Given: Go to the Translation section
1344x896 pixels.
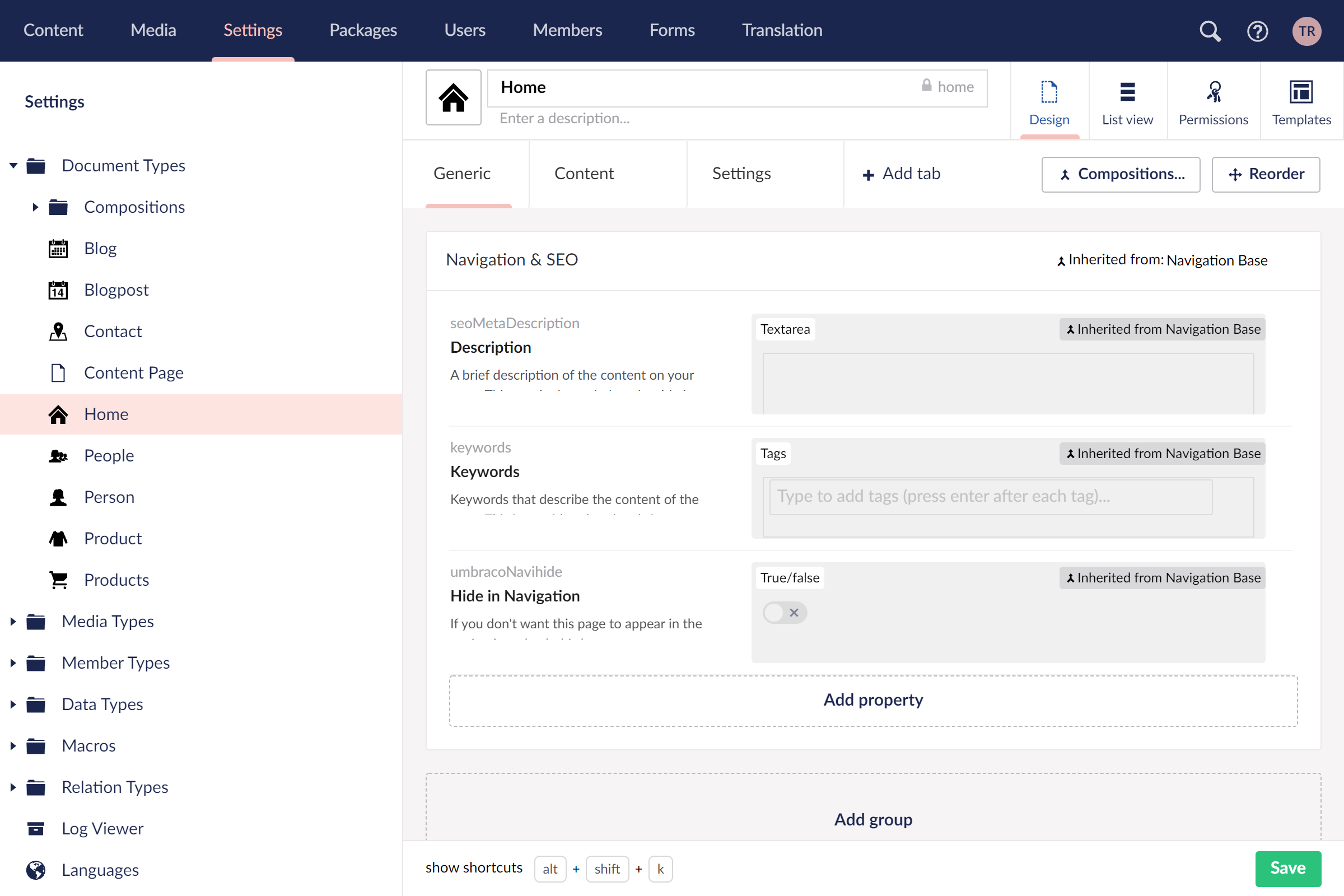Looking at the screenshot, I should [x=782, y=30].
